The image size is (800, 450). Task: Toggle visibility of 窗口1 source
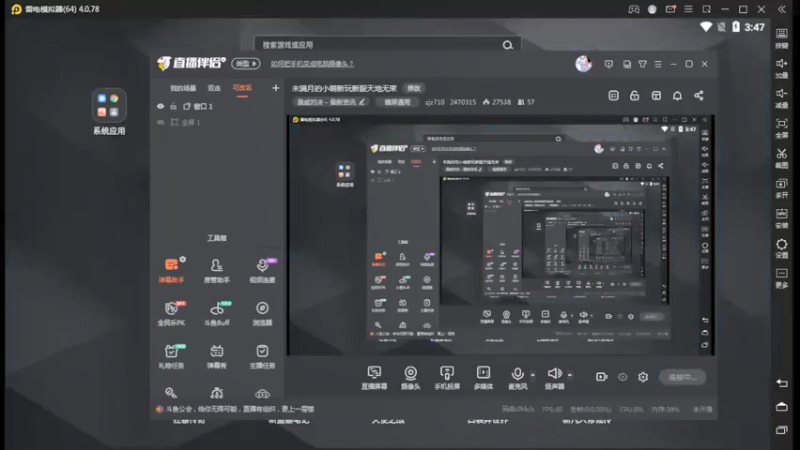point(161,106)
